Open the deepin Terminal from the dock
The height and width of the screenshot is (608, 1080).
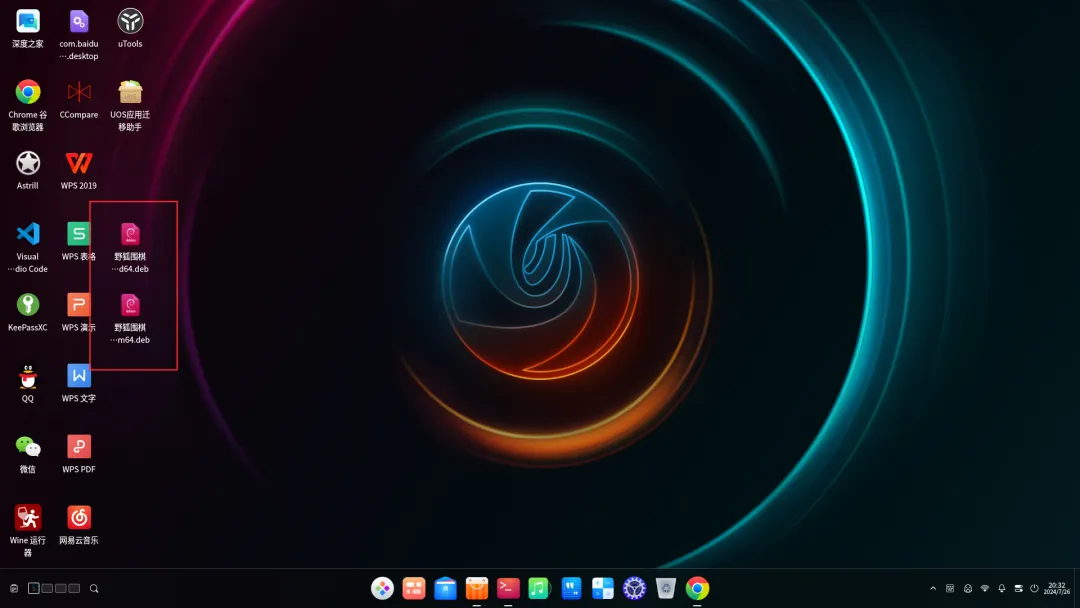click(x=508, y=588)
